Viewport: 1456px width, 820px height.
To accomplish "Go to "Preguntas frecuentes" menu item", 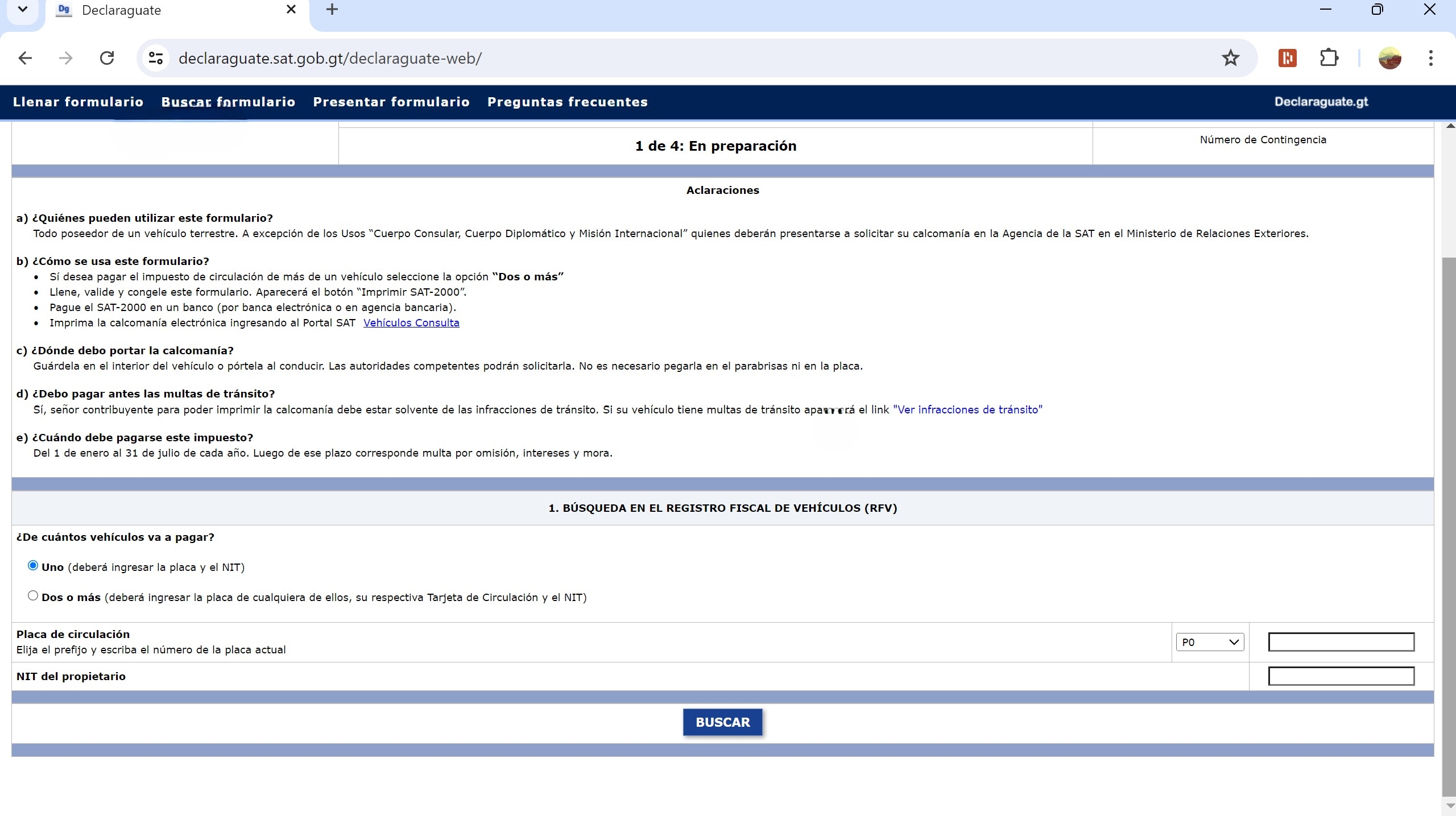I will point(567,102).
